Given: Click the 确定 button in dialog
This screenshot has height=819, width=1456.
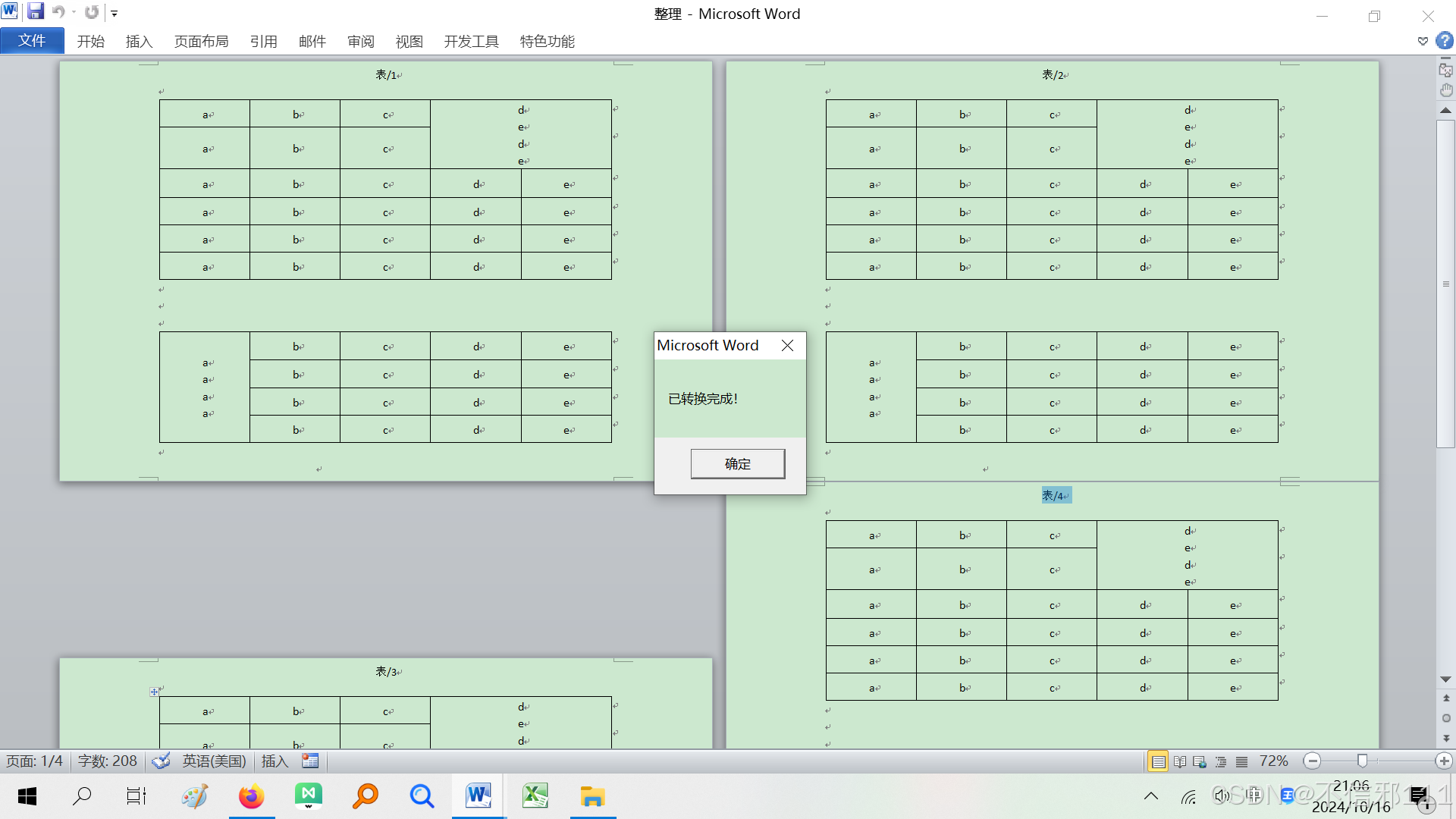Looking at the screenshot, I should [737, 463].
